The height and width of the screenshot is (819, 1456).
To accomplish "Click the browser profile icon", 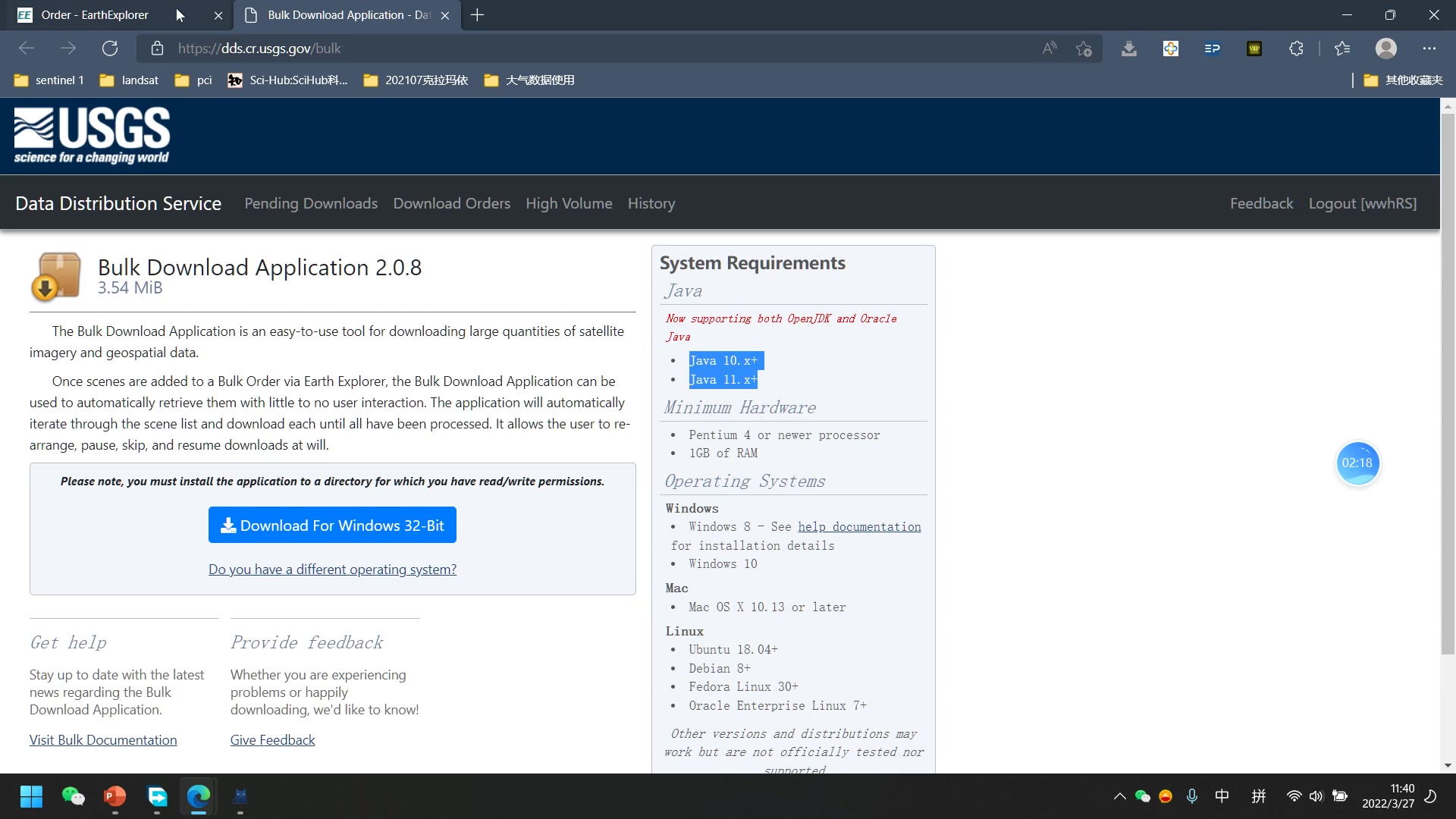I will 1387,48.
